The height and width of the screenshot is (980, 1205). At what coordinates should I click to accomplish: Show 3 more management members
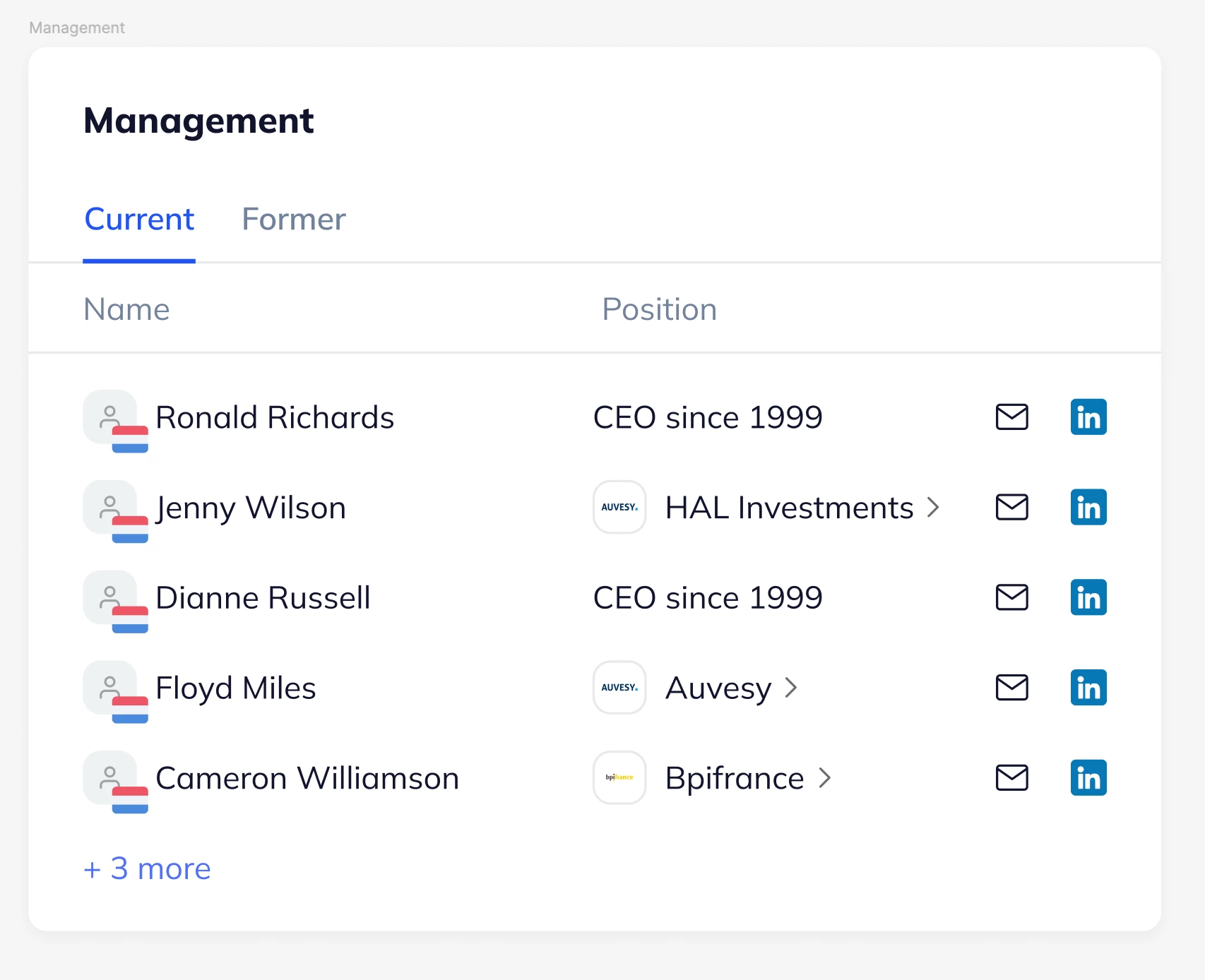[147, 868]
